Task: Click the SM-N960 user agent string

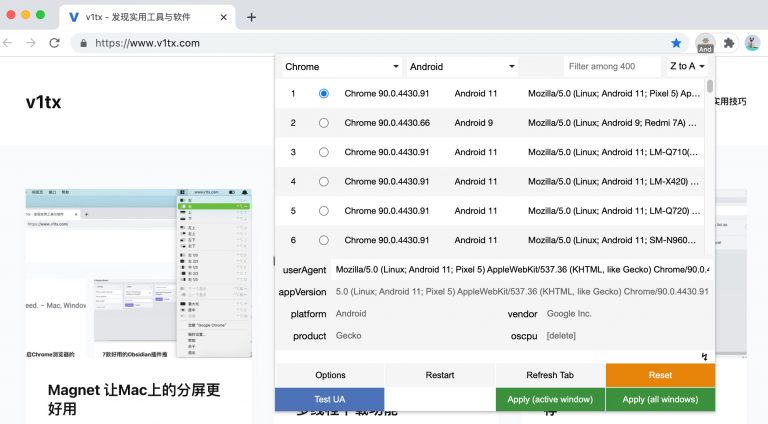Action: 612,240
